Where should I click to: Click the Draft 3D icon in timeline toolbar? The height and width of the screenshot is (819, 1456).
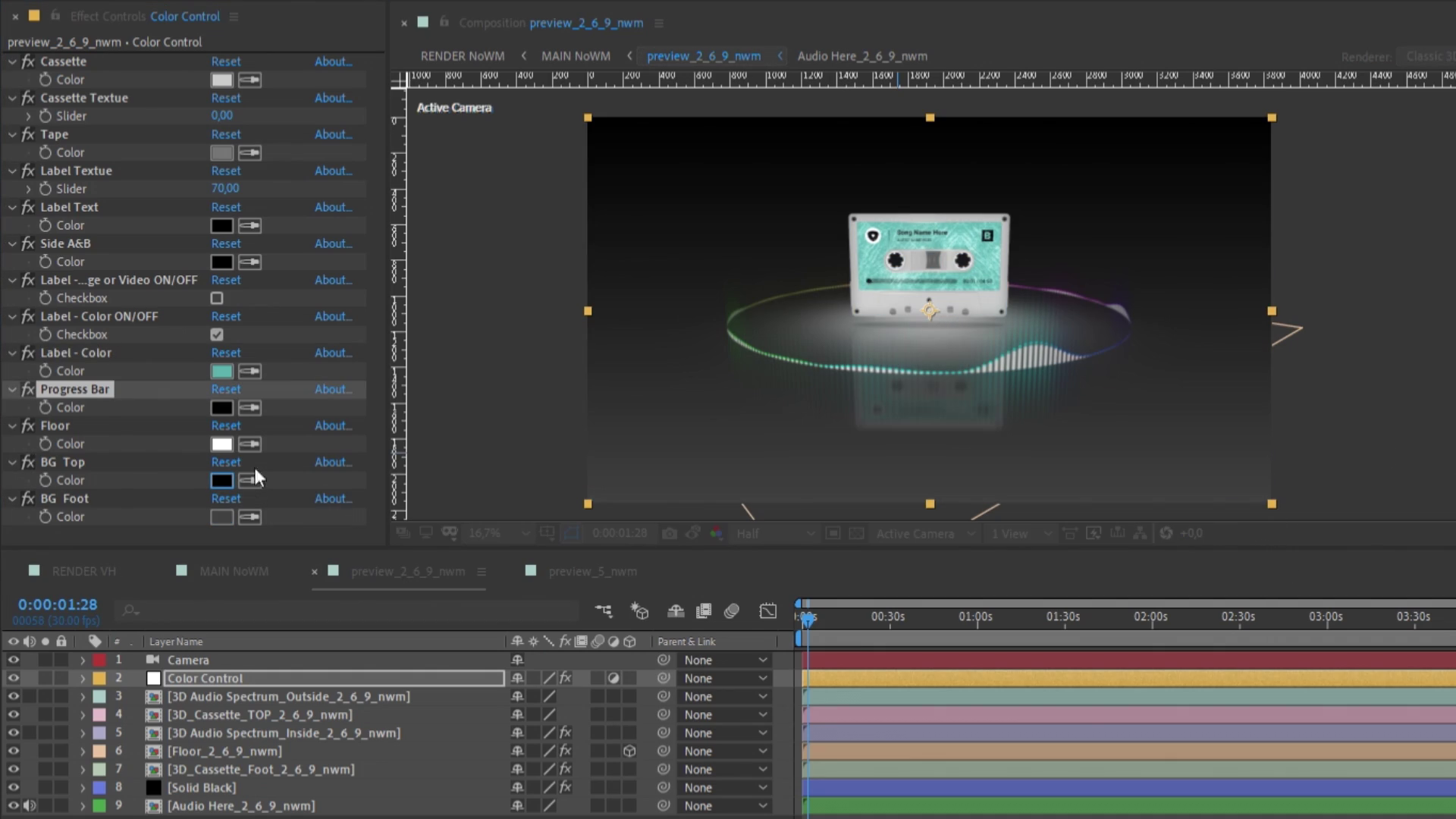click(639, 611)
